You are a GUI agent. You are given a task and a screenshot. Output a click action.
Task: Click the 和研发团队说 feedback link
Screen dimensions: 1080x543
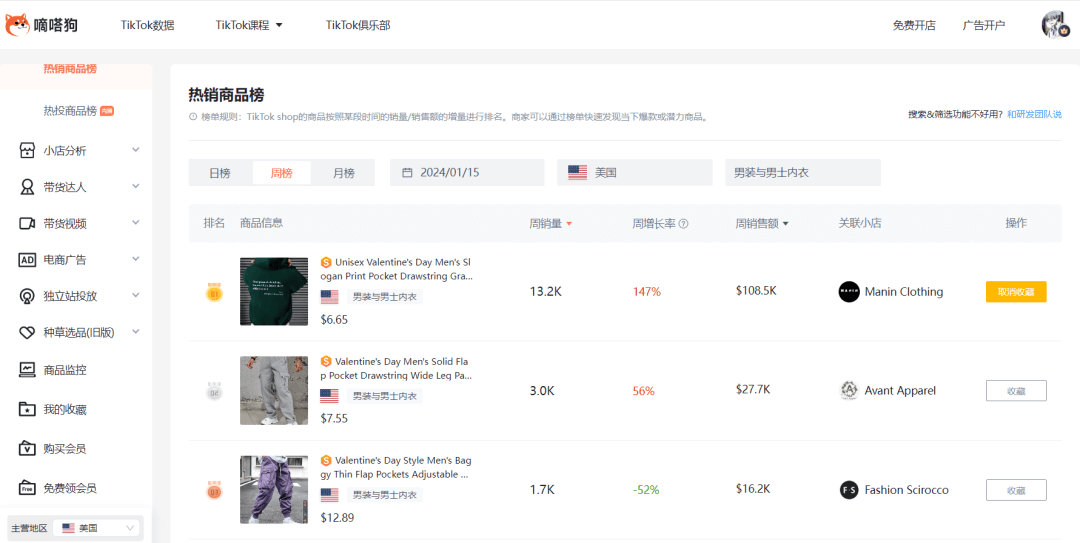tap(1034, 115)
